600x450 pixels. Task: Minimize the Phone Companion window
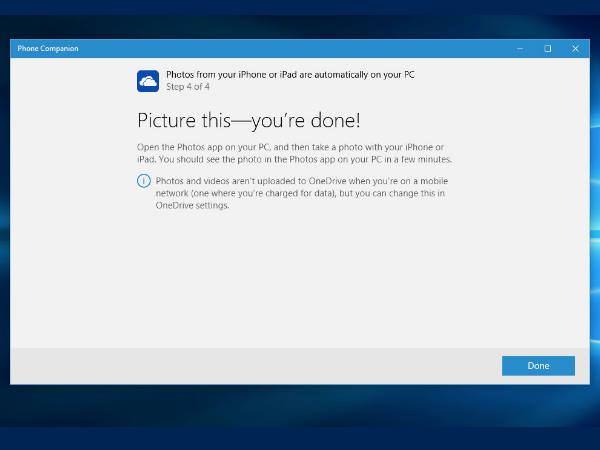coord(520,48)
